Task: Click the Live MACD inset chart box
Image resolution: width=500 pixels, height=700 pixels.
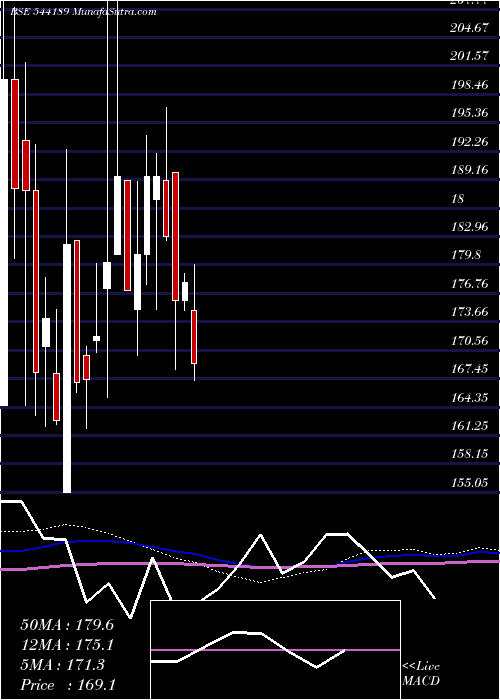Action: (x=275, y=650)
